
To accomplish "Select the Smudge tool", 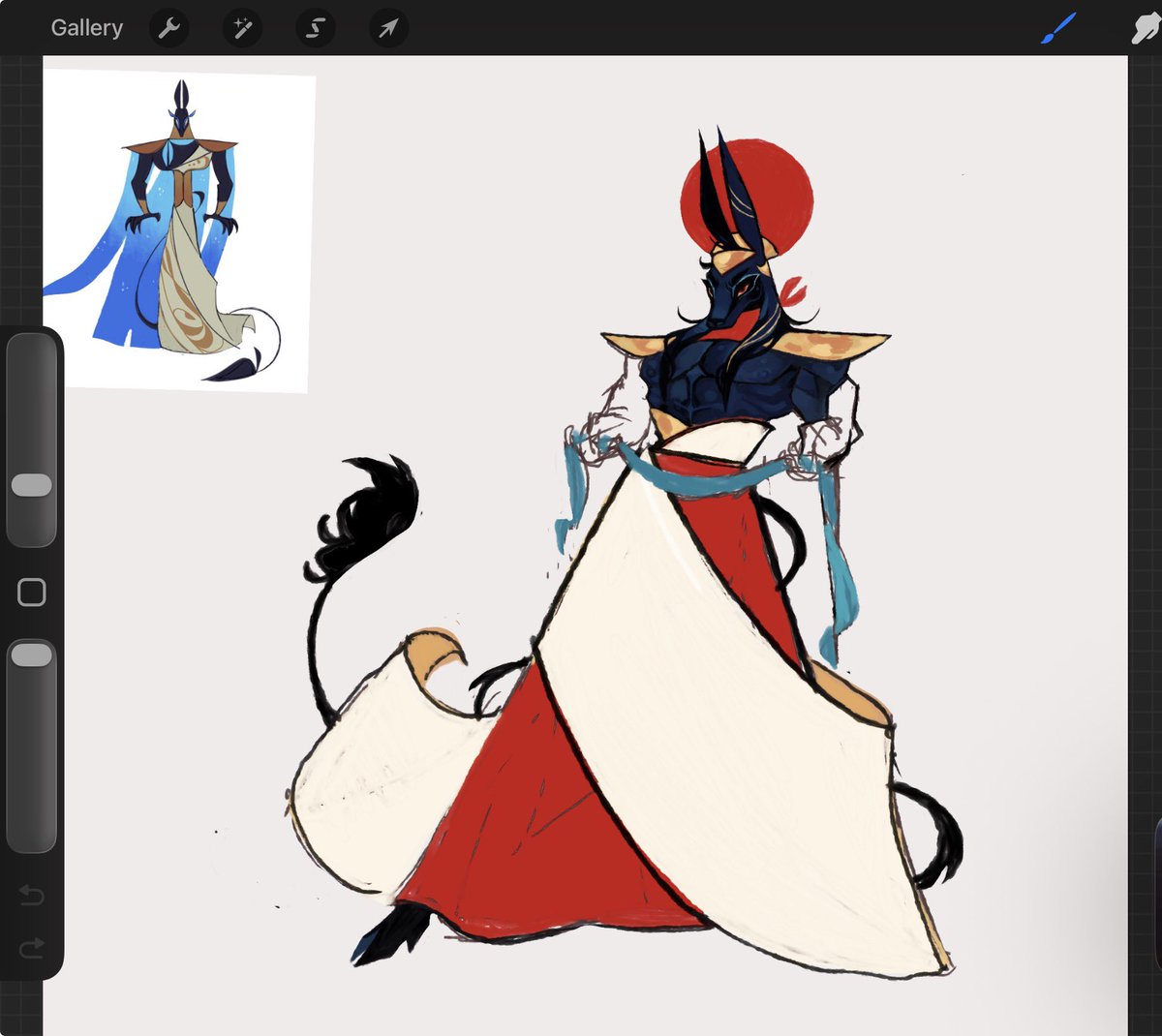I will point(1146,28).
